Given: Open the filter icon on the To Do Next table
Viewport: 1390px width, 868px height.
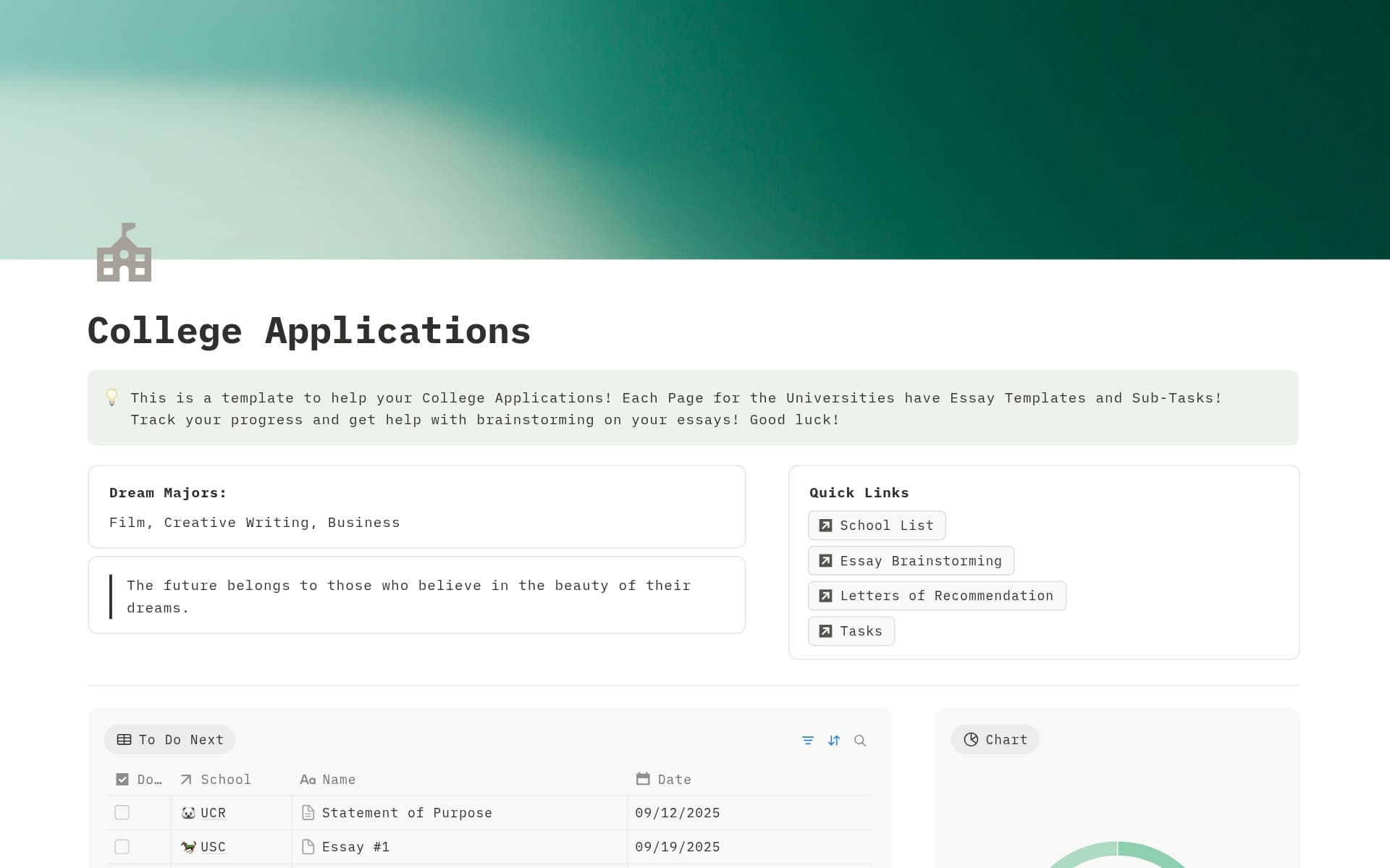Looking at the screenshot, I should 809,740.
